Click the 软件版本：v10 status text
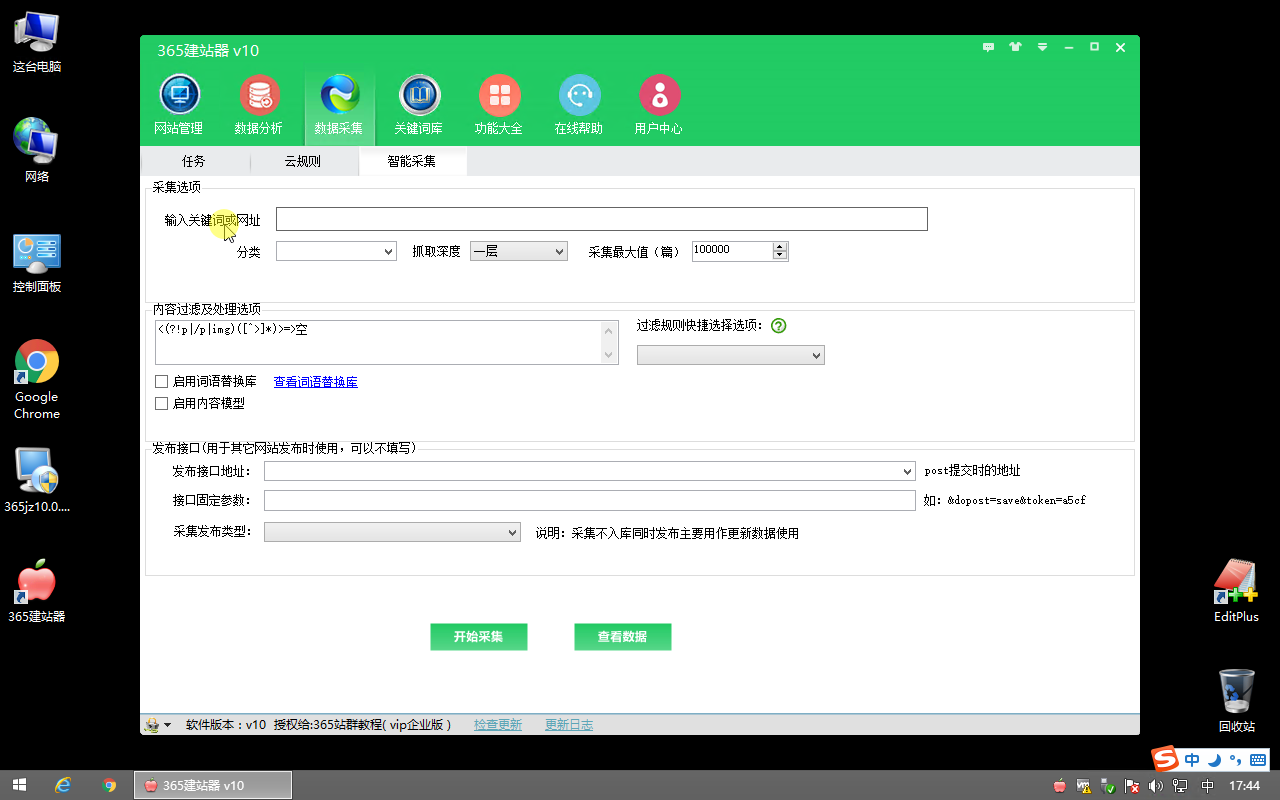The height and width of the screenshot is (800, 1280). (226, 725)
